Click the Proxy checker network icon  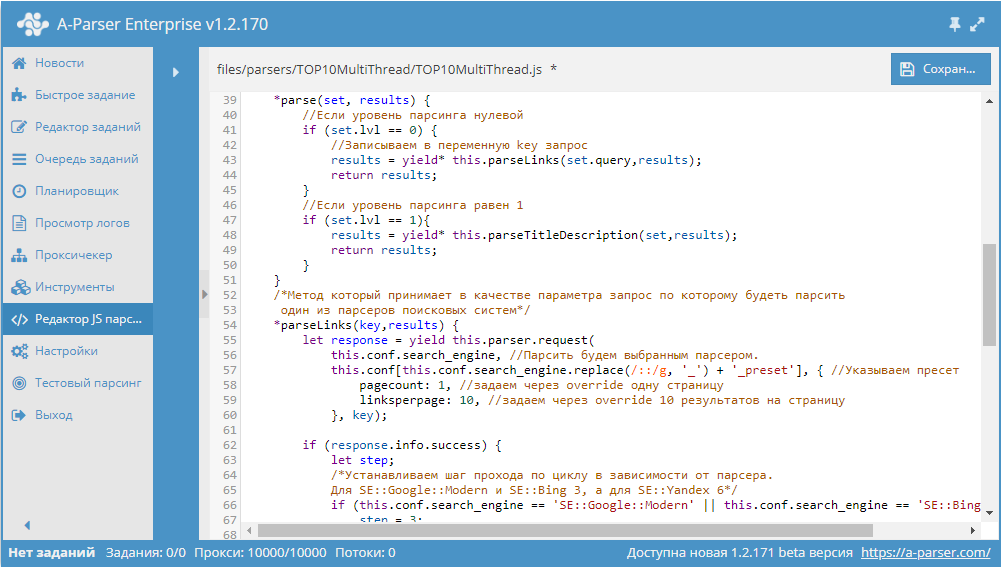click(x=18, y=255)
